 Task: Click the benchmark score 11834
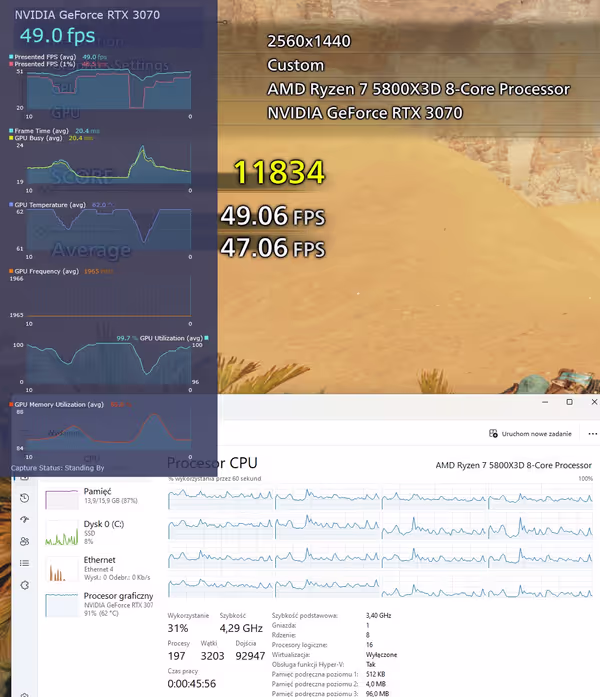tap(279, 172)
